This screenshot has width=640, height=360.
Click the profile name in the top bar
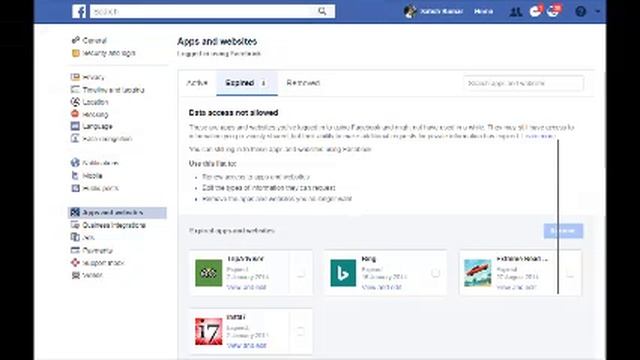441,11
